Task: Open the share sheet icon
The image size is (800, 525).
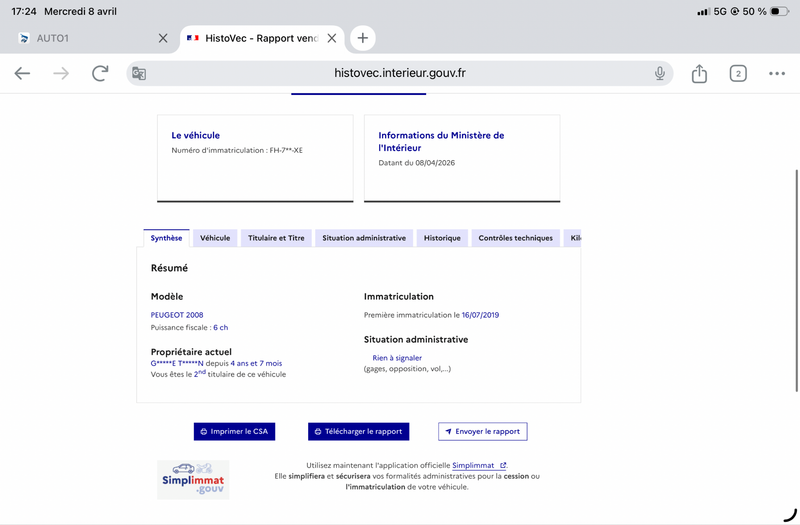Action: (699, 73)
